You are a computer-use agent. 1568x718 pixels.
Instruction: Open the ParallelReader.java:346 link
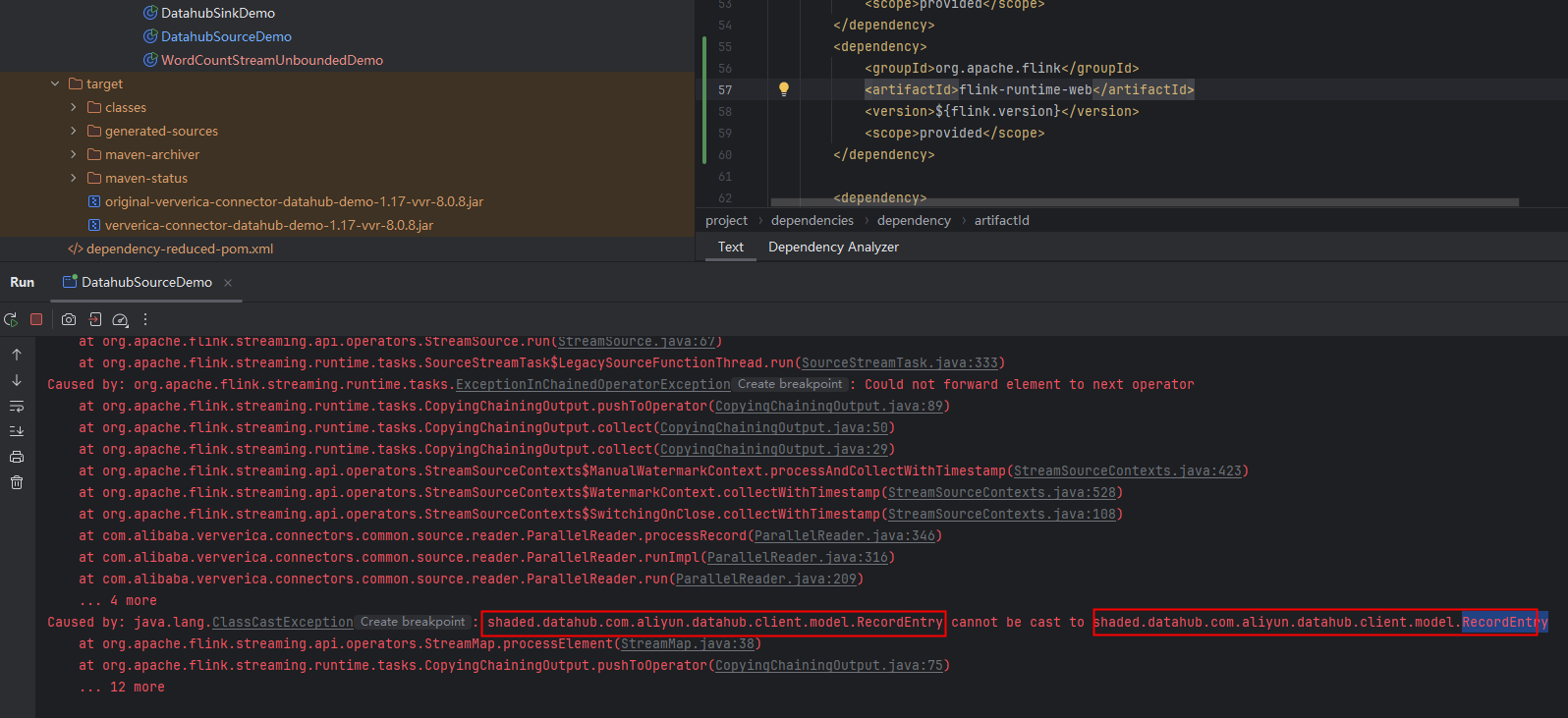coord(845,535)
